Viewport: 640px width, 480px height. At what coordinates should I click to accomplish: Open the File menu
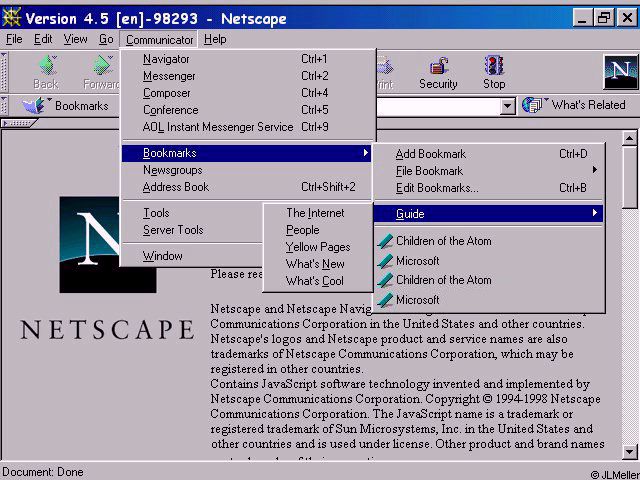[x=14, y=39]
